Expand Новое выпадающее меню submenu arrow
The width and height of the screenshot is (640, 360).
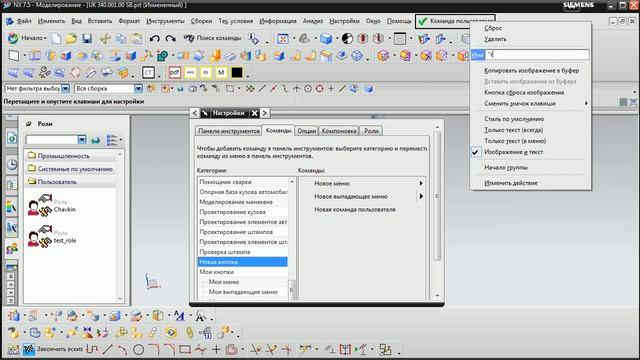tap(421, 196)
